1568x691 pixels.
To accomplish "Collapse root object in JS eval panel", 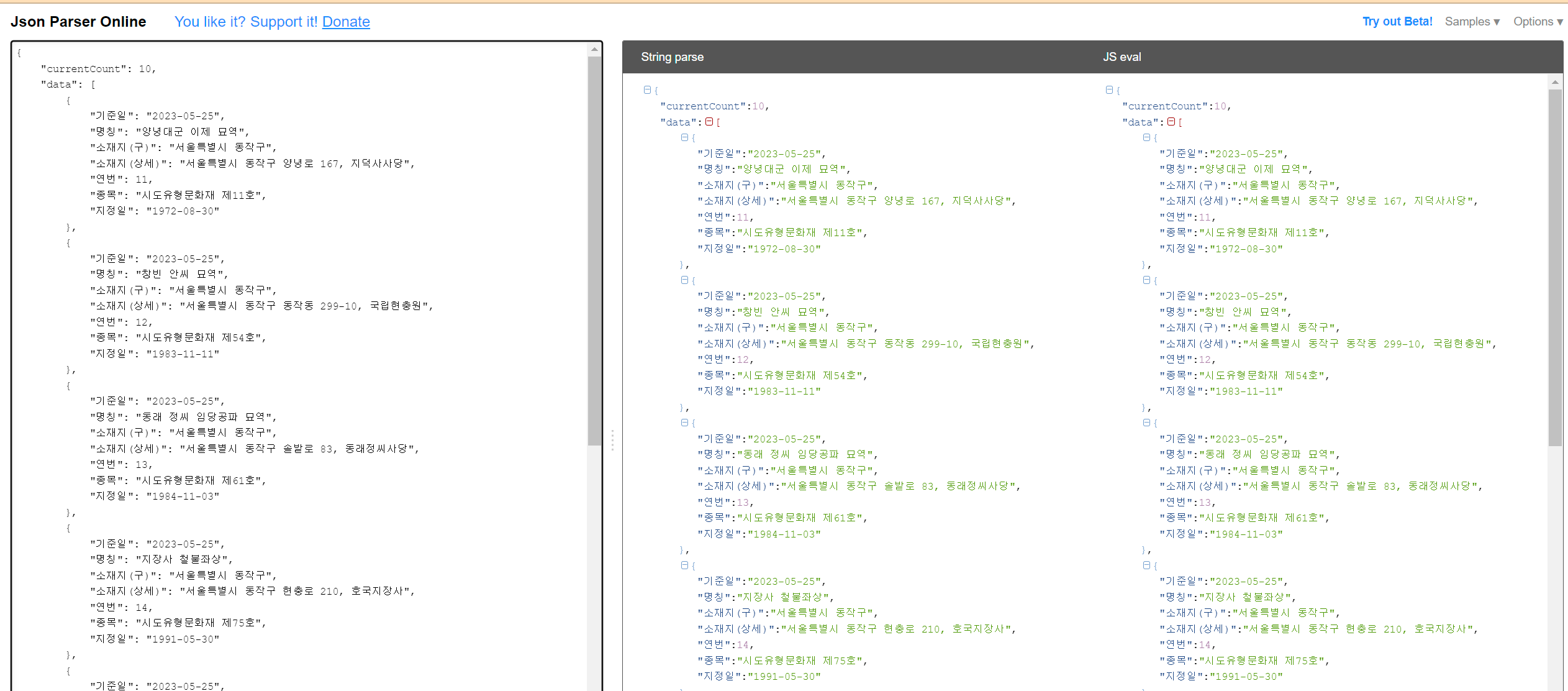I will pyautogui.click(x=1109, y=90).
